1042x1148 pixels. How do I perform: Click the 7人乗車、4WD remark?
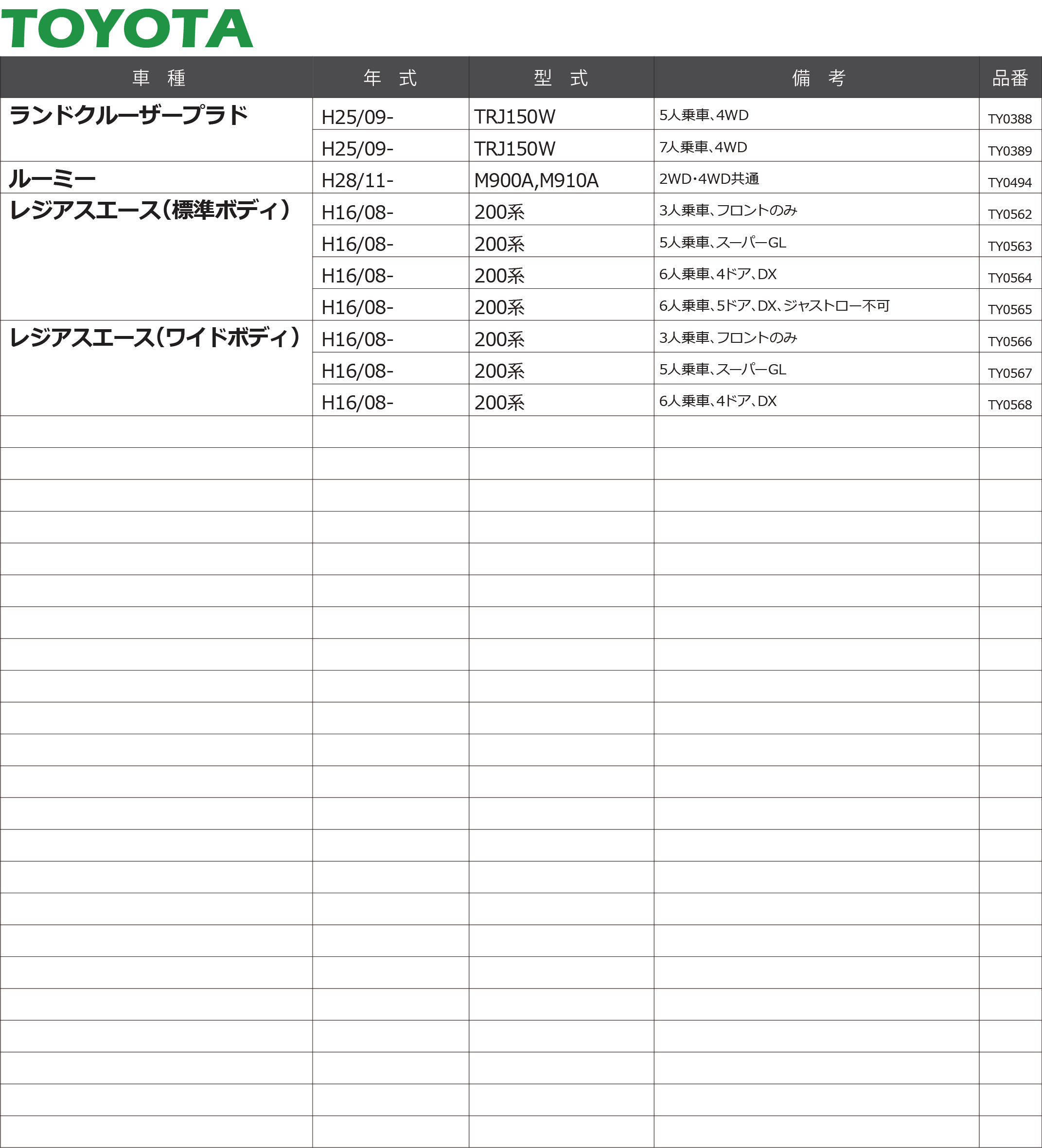pyautogui.click(x=703, y=147)
